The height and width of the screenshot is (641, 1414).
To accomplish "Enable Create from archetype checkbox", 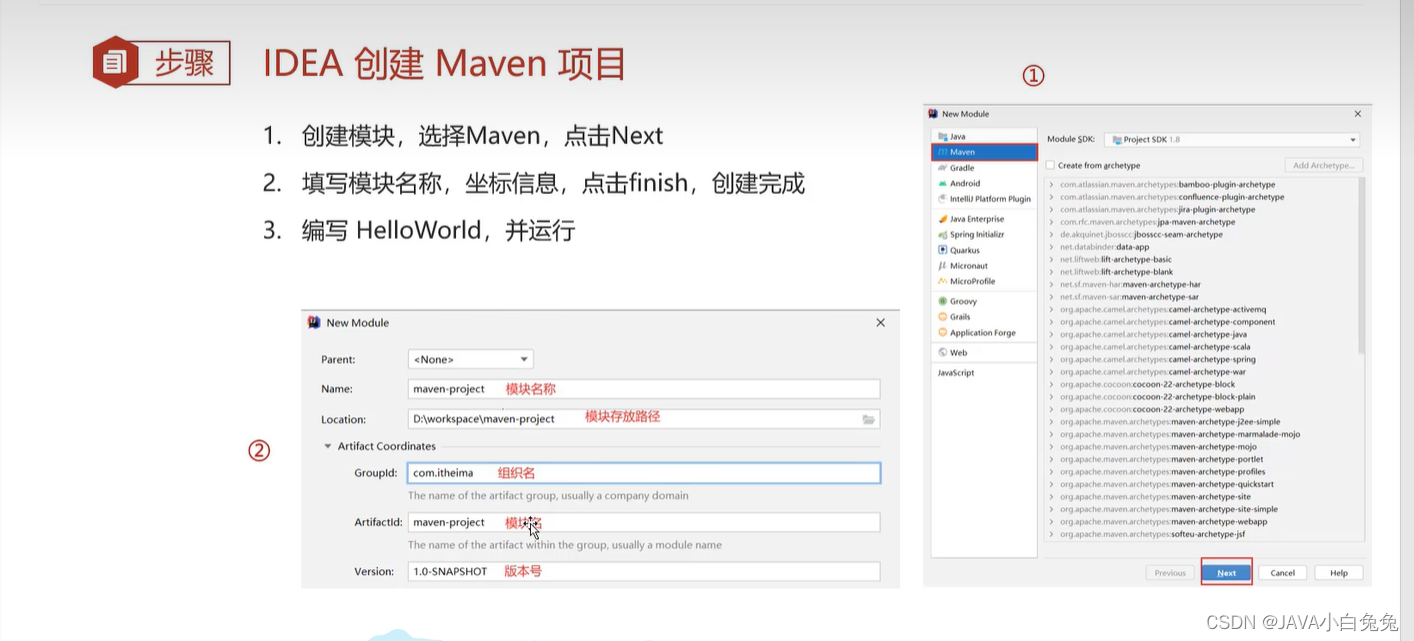I will pyautogui.click(x=1050, y=165).
